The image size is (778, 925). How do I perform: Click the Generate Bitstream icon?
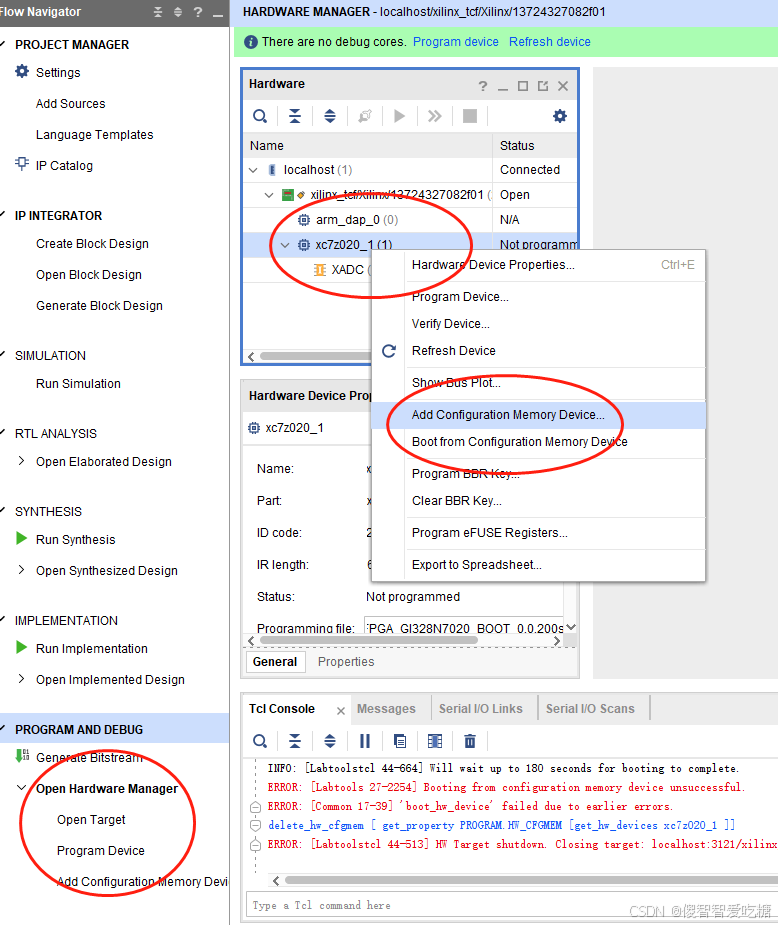(22, 756)
